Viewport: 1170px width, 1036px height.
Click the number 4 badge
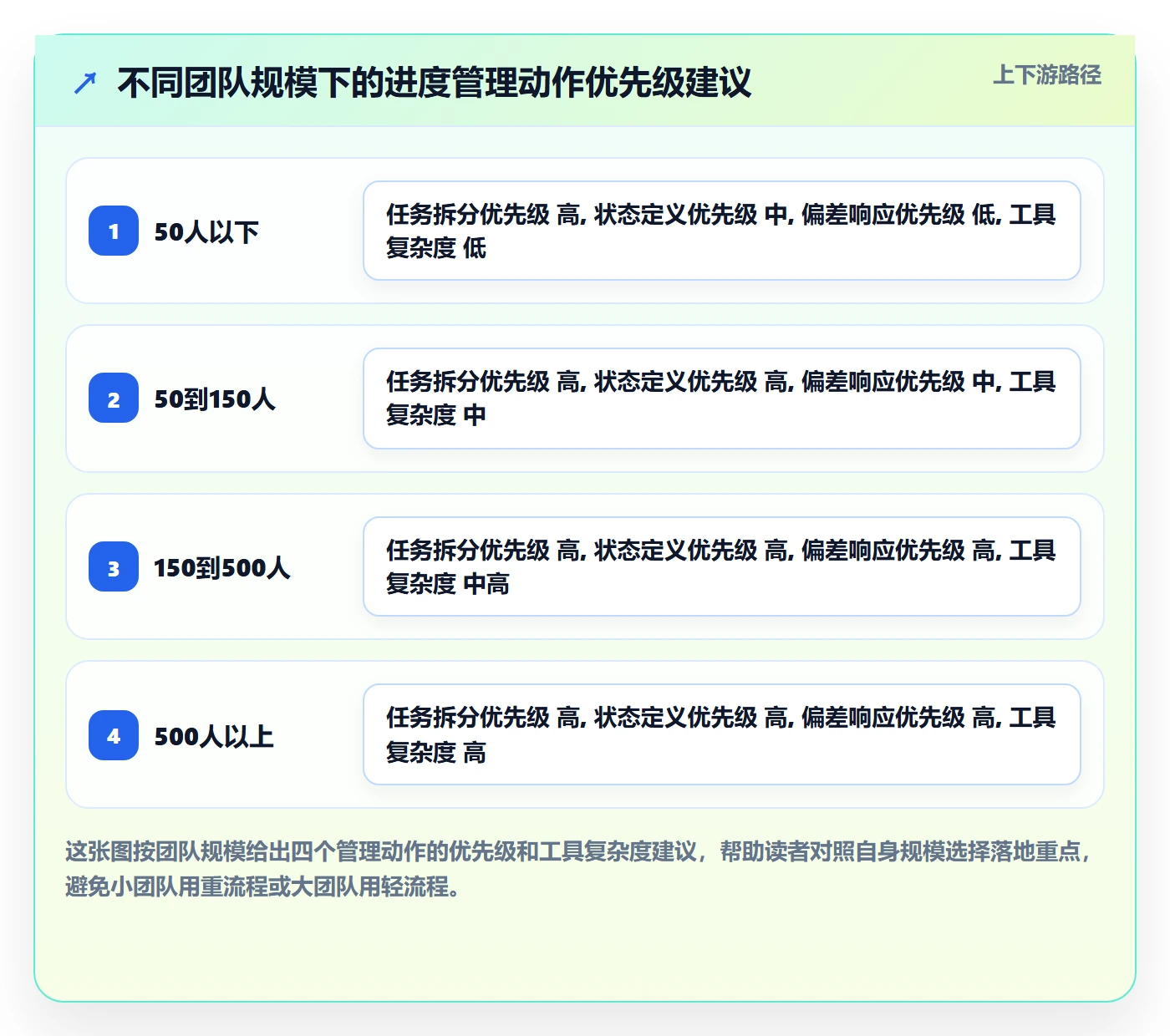pyautogui.click(x=114, y=735)
